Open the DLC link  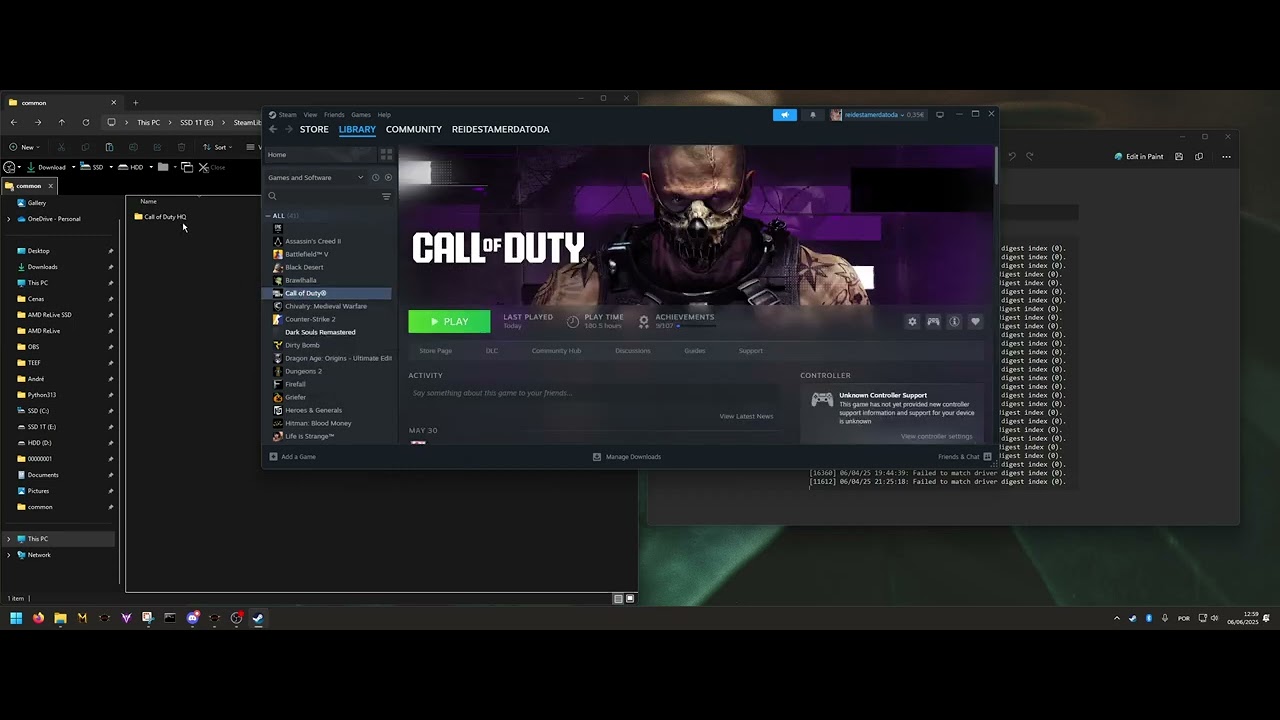[492, 351]
